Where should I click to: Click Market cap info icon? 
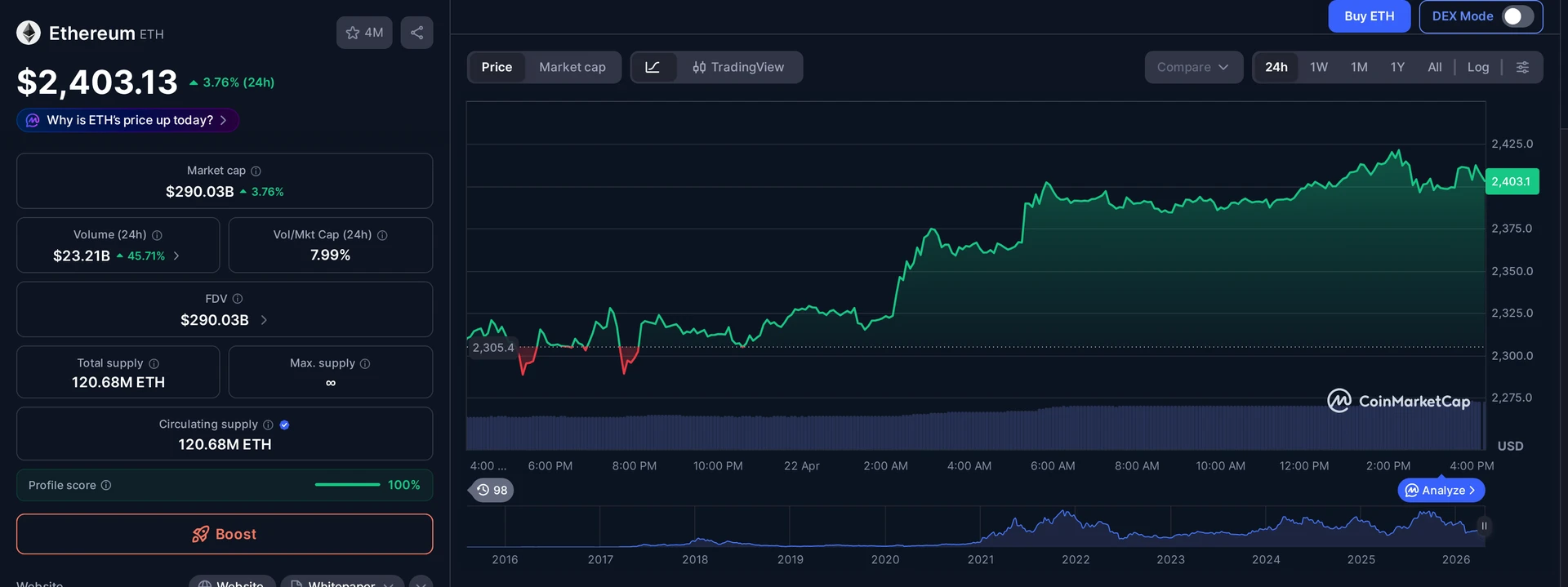256,171
